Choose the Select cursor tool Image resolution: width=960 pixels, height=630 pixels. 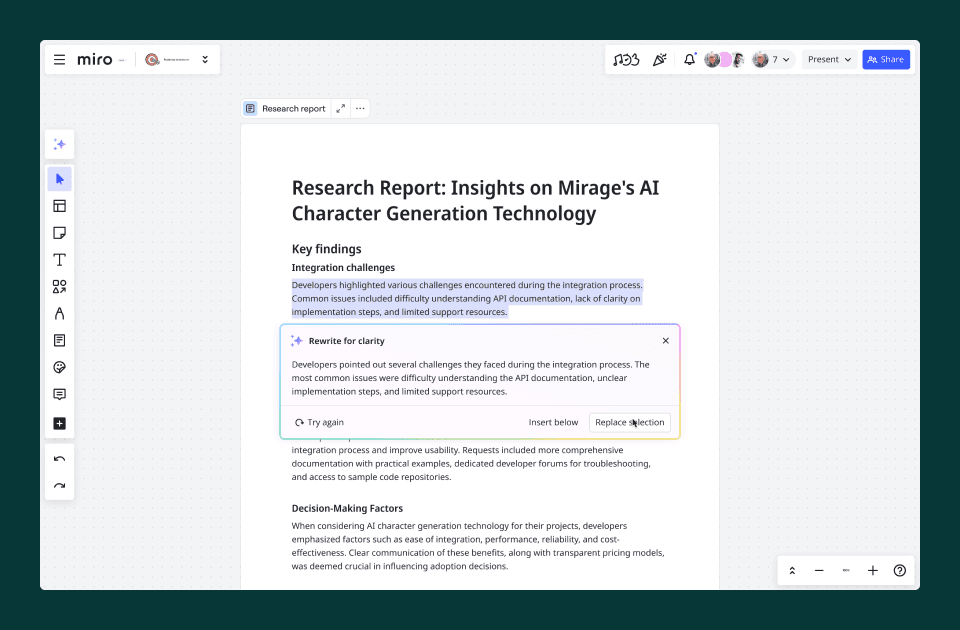click(x=59, y=179)
